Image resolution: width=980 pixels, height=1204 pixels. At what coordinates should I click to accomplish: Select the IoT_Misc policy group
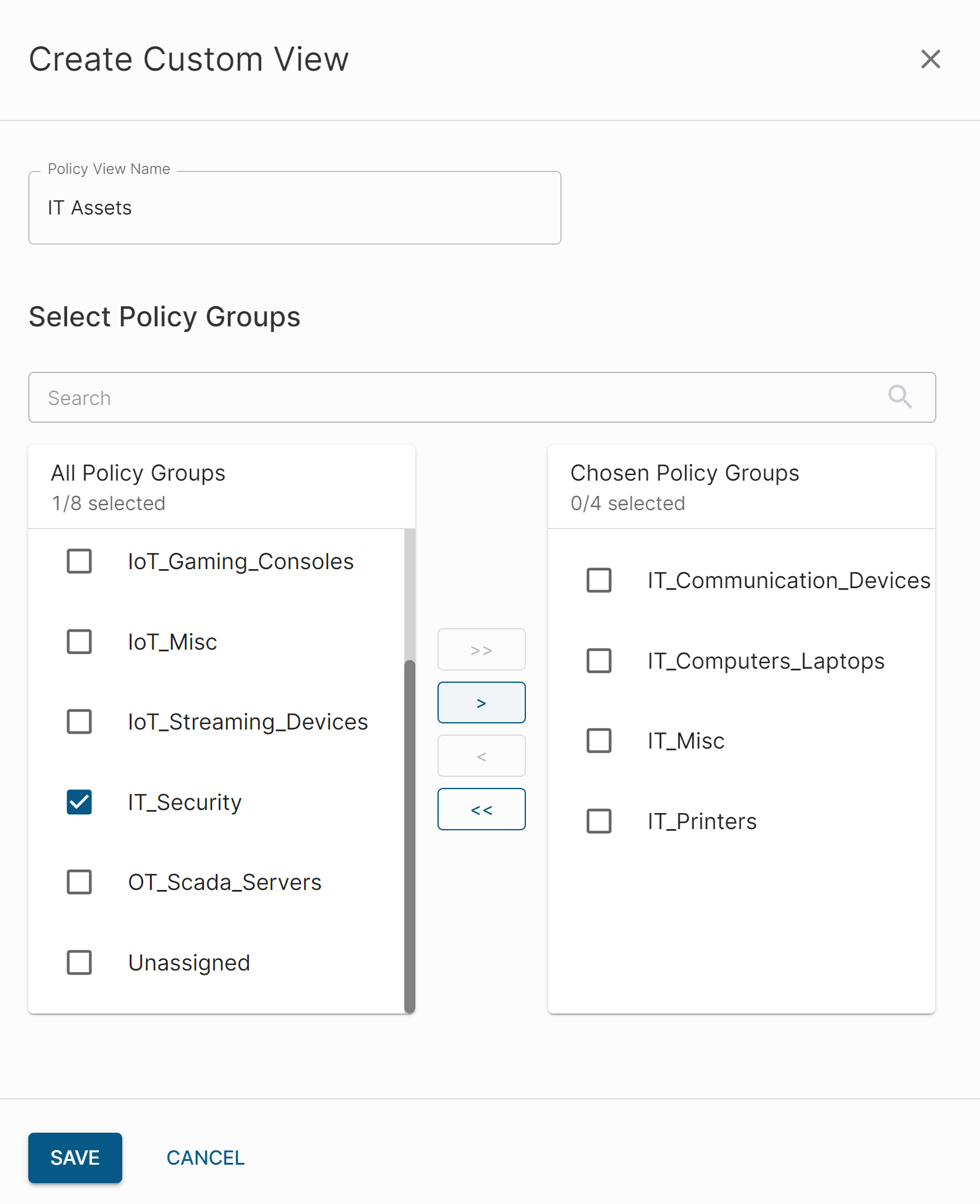click(79, 642)
